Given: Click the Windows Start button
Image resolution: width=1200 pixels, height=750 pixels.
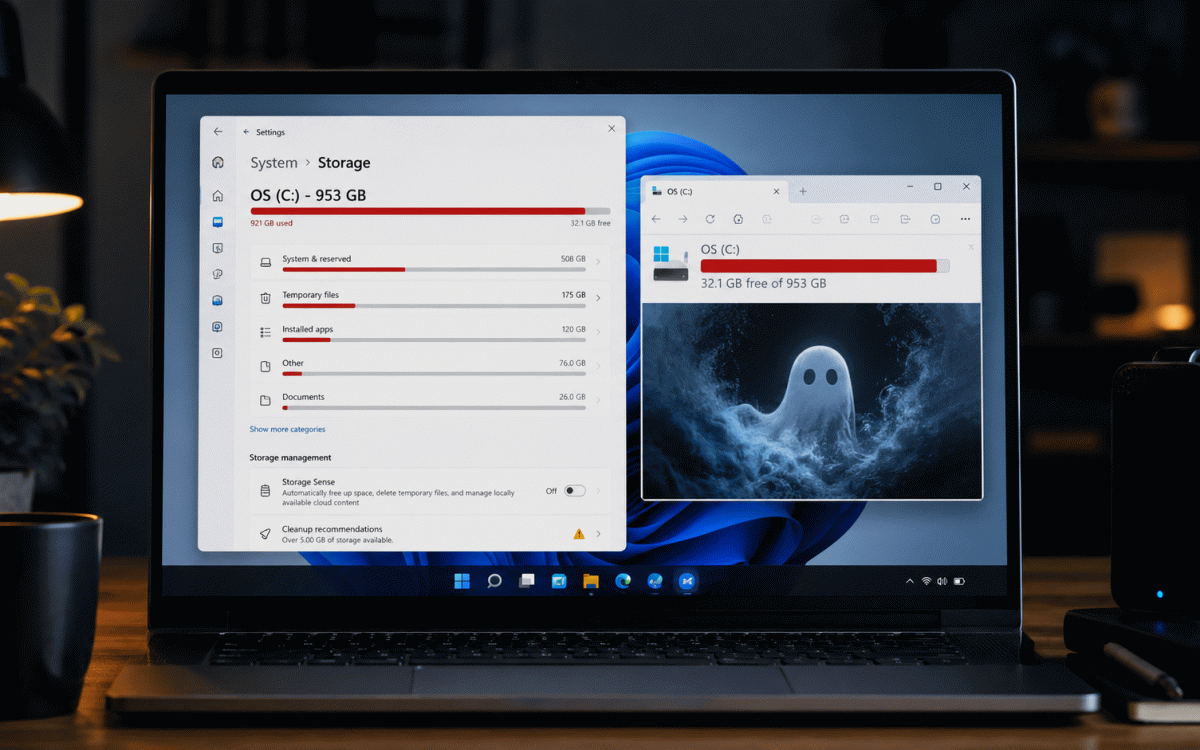Looking at the screenshot, I should coord(462,581).
